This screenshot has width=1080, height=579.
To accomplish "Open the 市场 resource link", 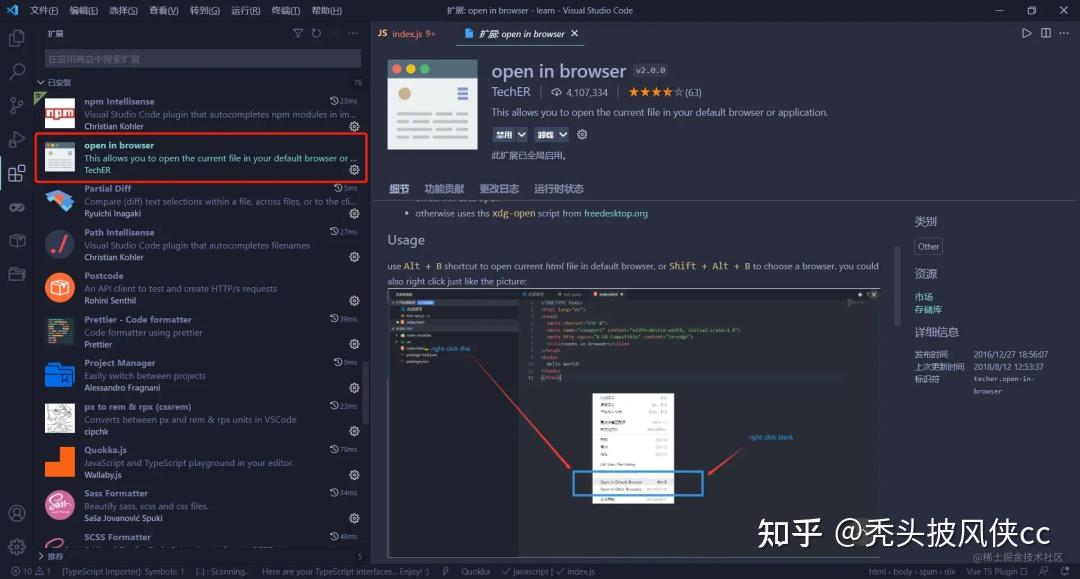I will pos(924,297).
